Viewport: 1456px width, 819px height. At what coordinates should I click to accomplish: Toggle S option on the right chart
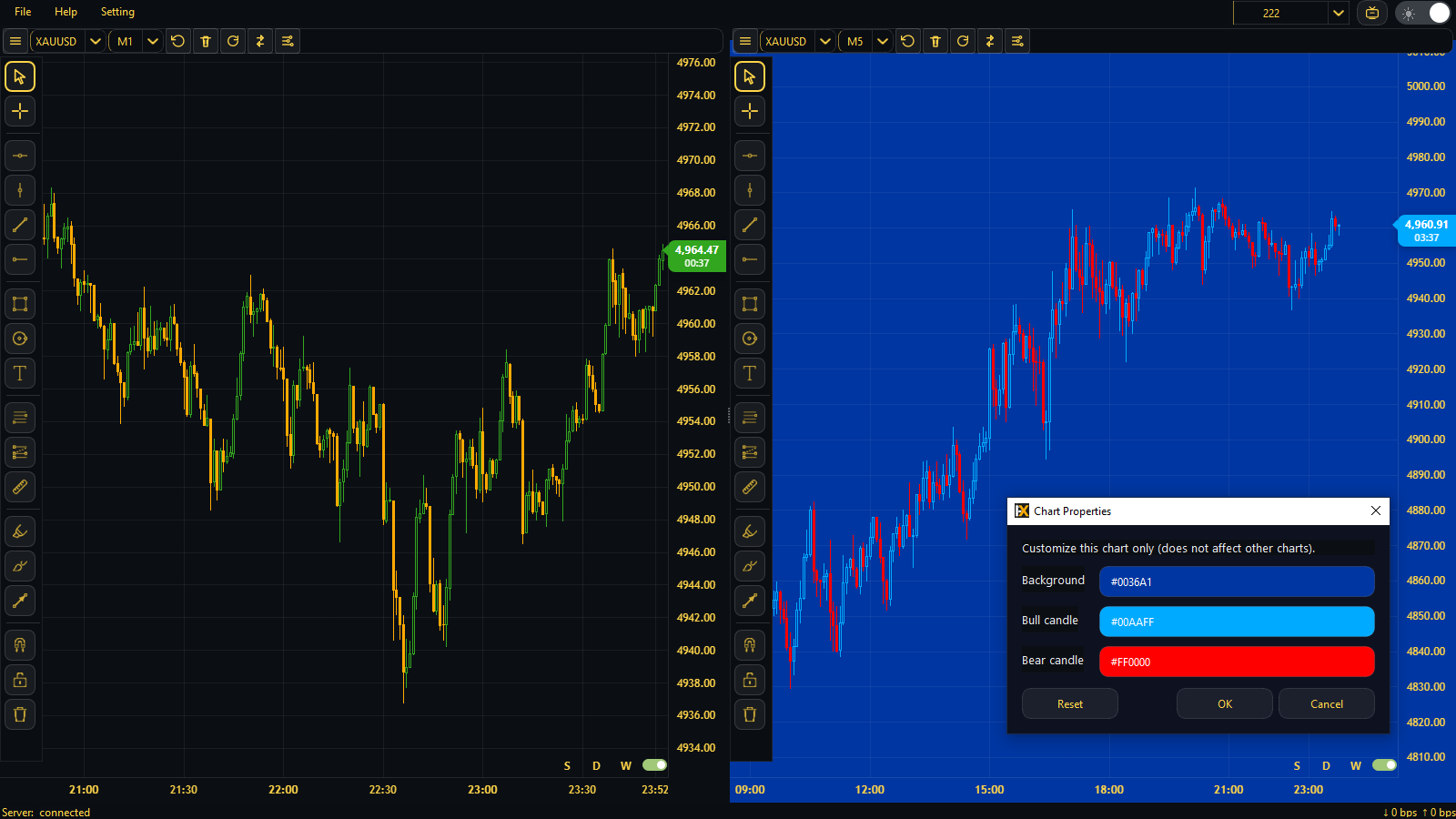[1297, 766]
